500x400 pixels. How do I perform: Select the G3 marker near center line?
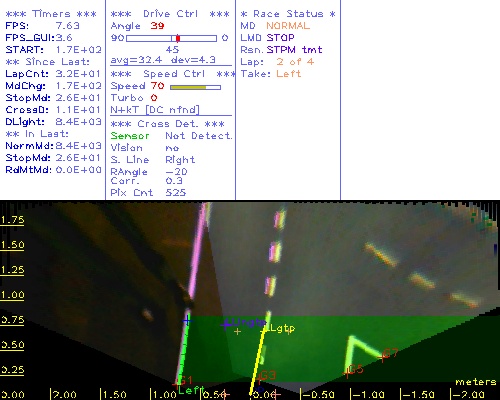coord(267,376)
